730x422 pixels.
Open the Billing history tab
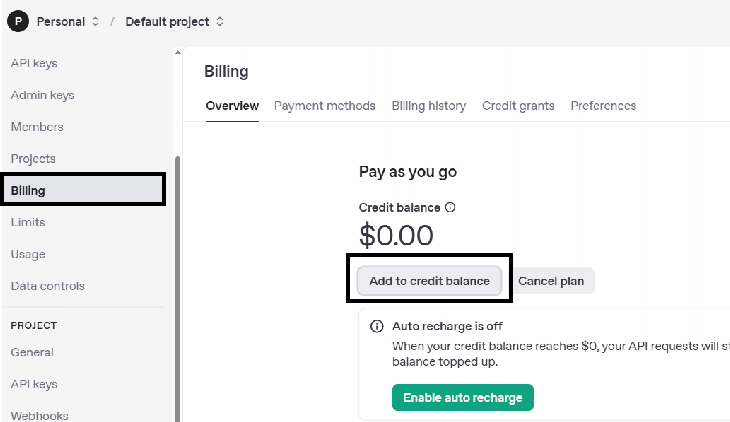(x=428, y=106)
